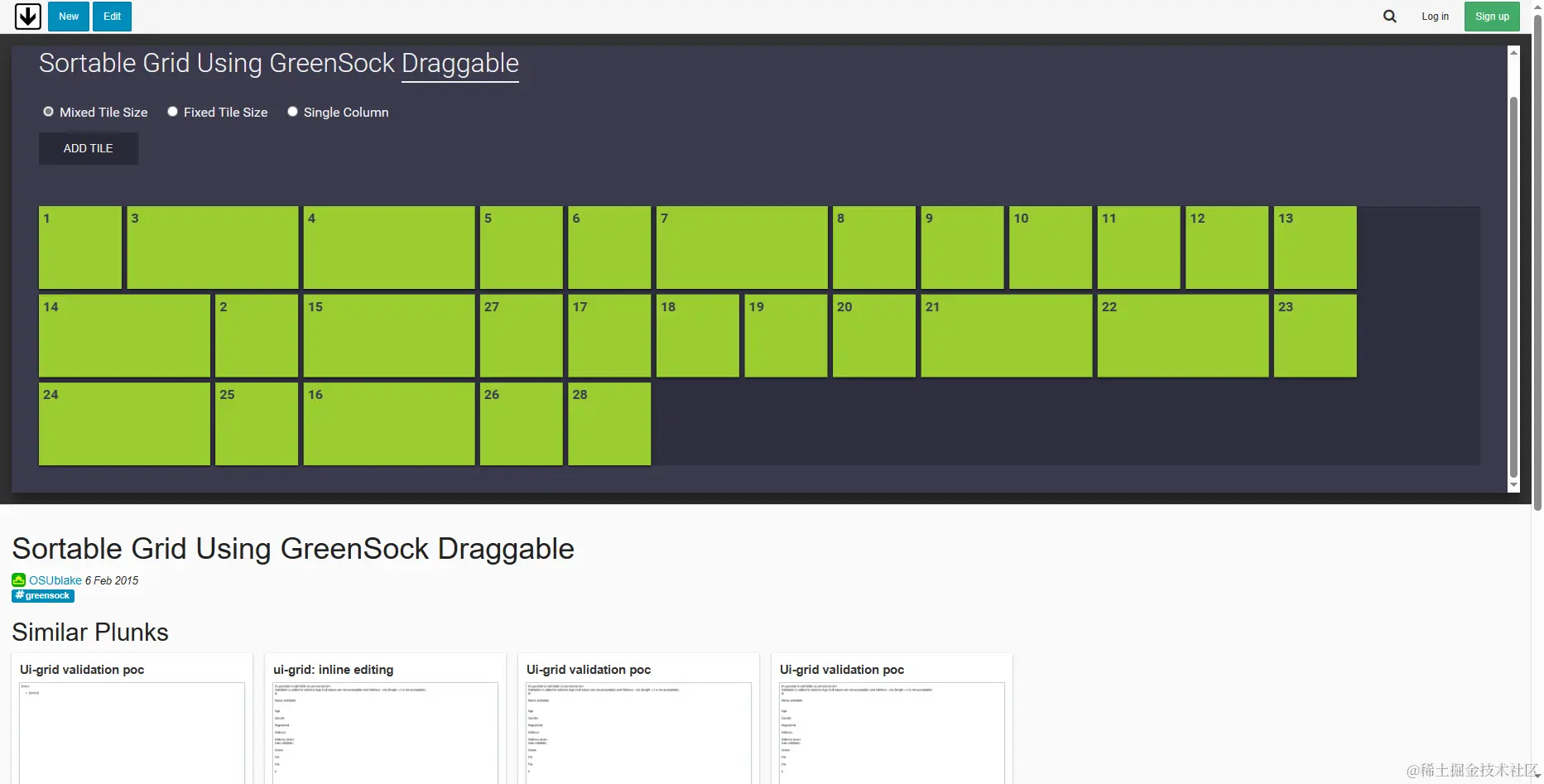Open the search magnifier icon
This screenshot has height=784, width=1544.
click(x=1390, y=17)
